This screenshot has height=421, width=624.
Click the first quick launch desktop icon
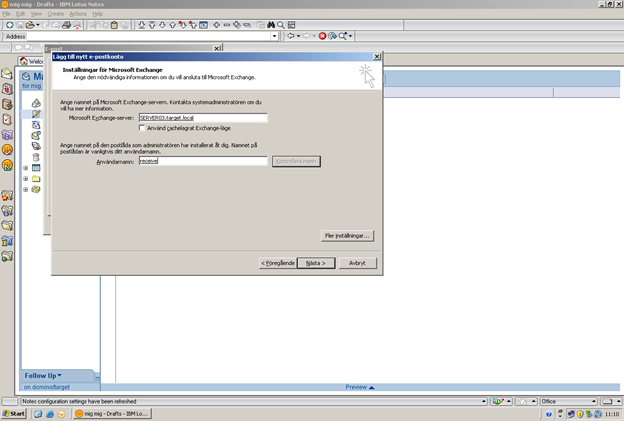(38, 414)
